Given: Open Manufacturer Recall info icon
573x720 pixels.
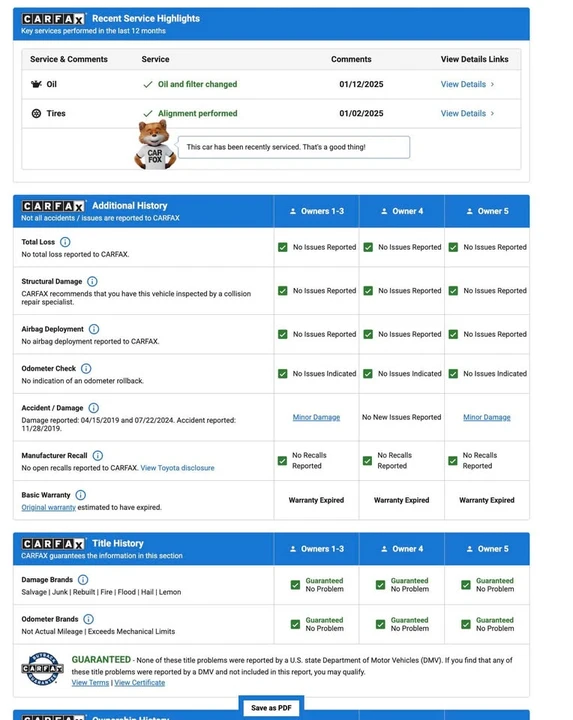Looking at the screenshot, I should [97, 456].
